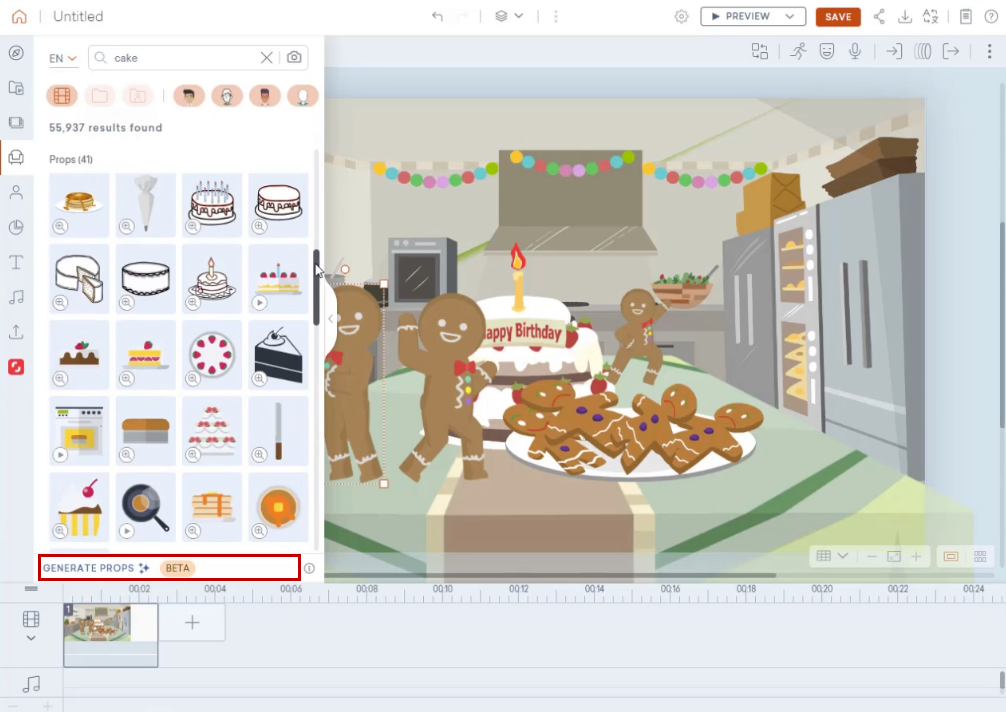
Task: Toggle the folder filter chip
Action: 99,96
